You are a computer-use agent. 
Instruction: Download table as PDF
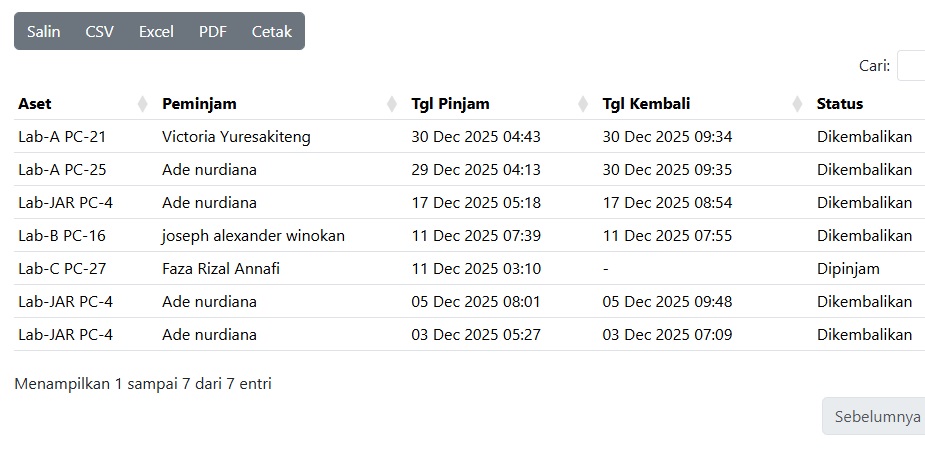[x=212, y=31]
